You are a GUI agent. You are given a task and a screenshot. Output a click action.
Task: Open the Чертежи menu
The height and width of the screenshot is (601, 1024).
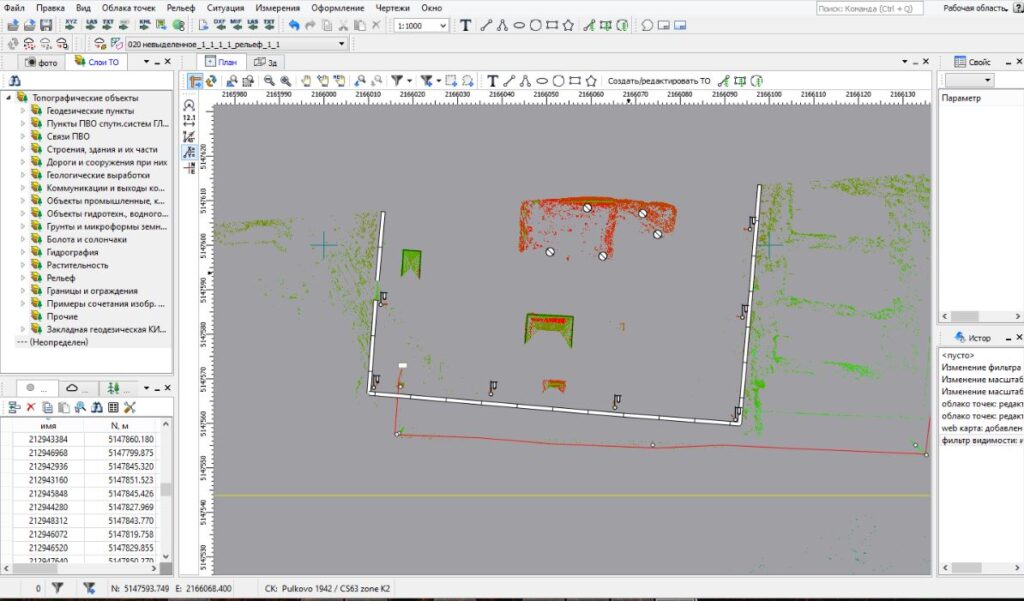[392, 8]
